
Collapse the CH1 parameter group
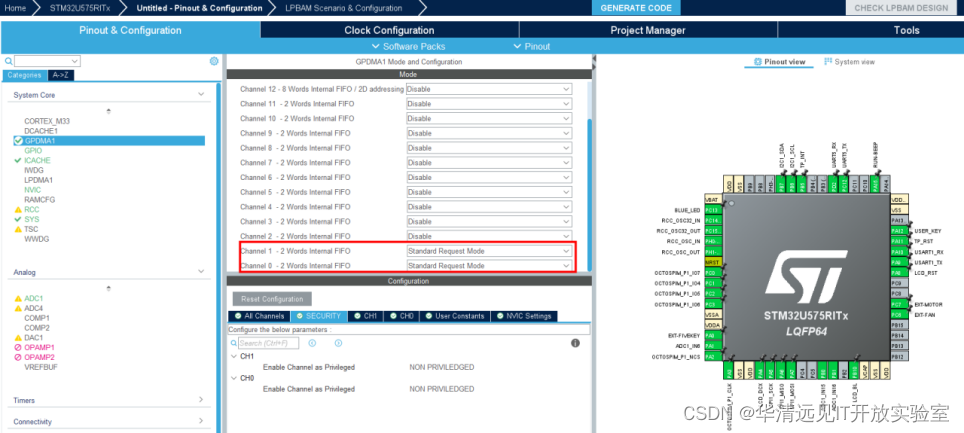[x=234, y=357]
